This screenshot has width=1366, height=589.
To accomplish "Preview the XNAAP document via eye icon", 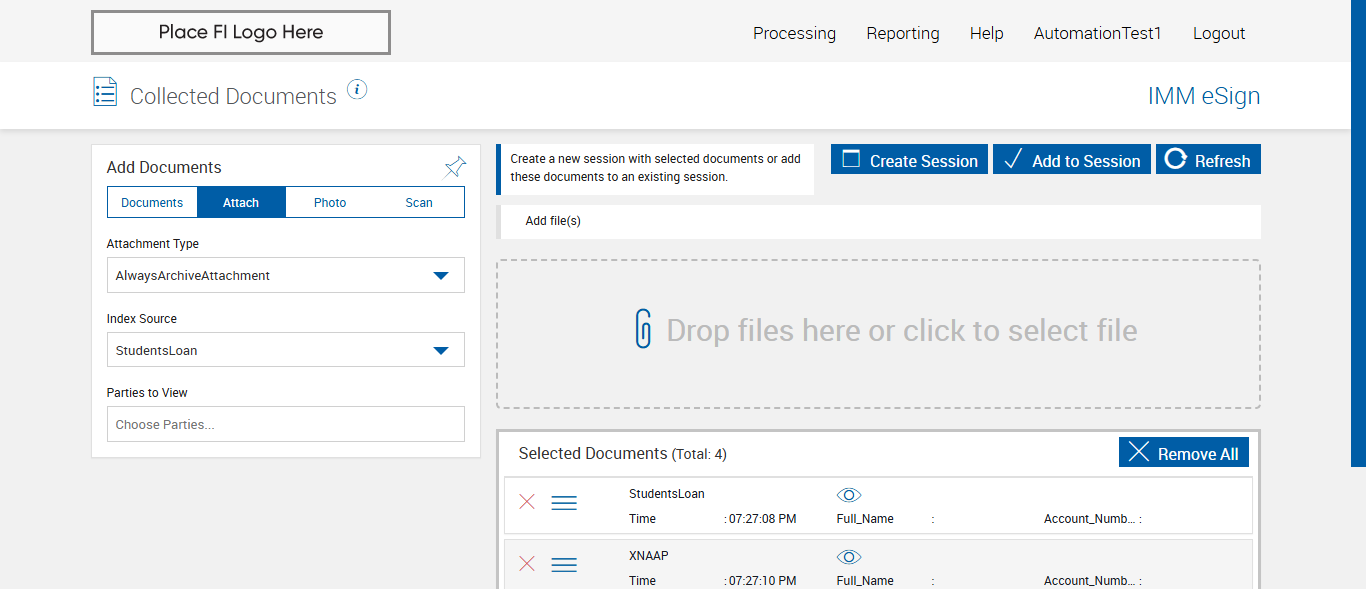I will point(849,557).
